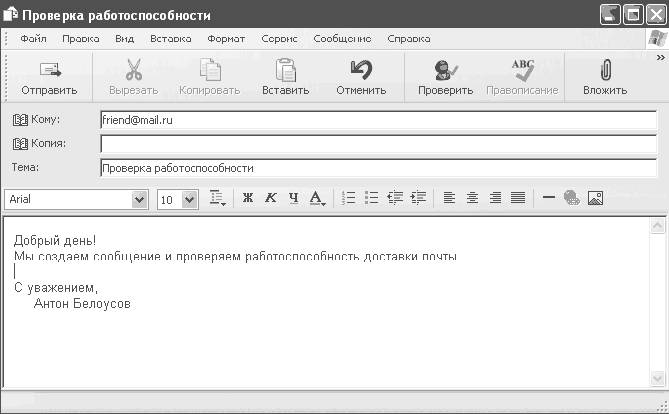Click the decrease indent icon

[x=395, y=198]
